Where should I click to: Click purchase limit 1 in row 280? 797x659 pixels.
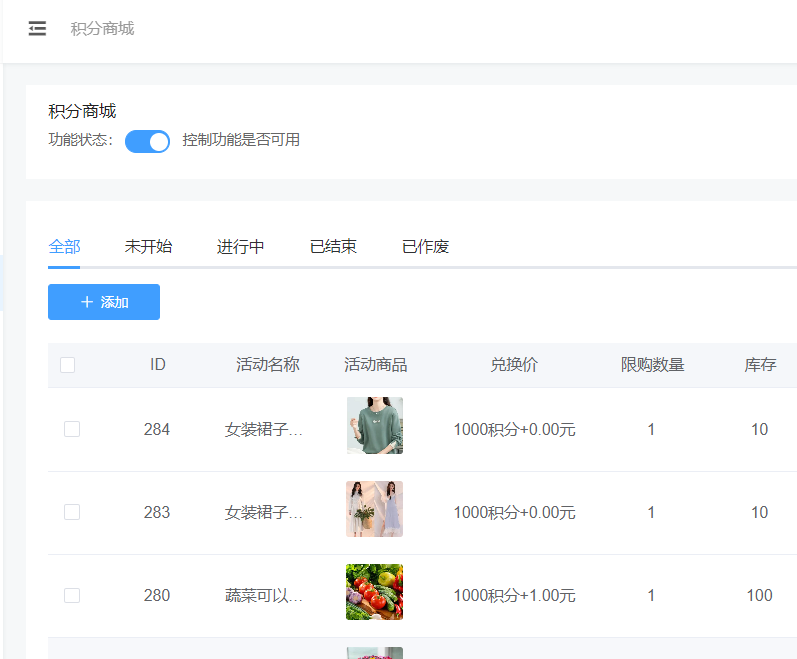point(651,595)
